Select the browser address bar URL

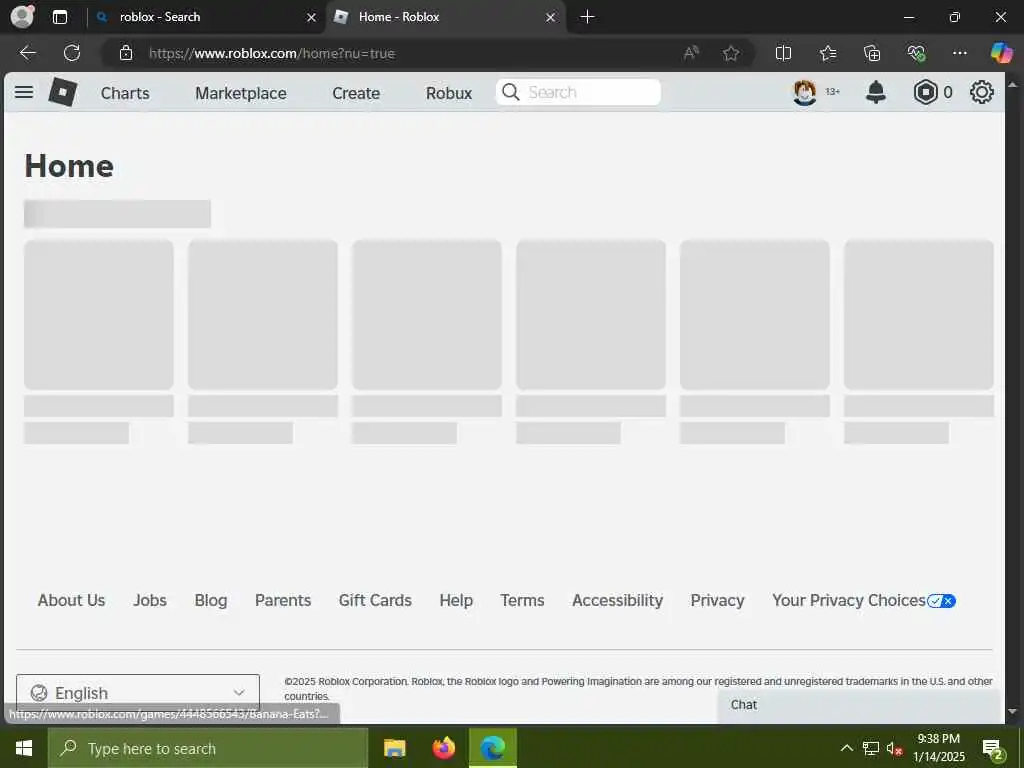coord(272,54)
